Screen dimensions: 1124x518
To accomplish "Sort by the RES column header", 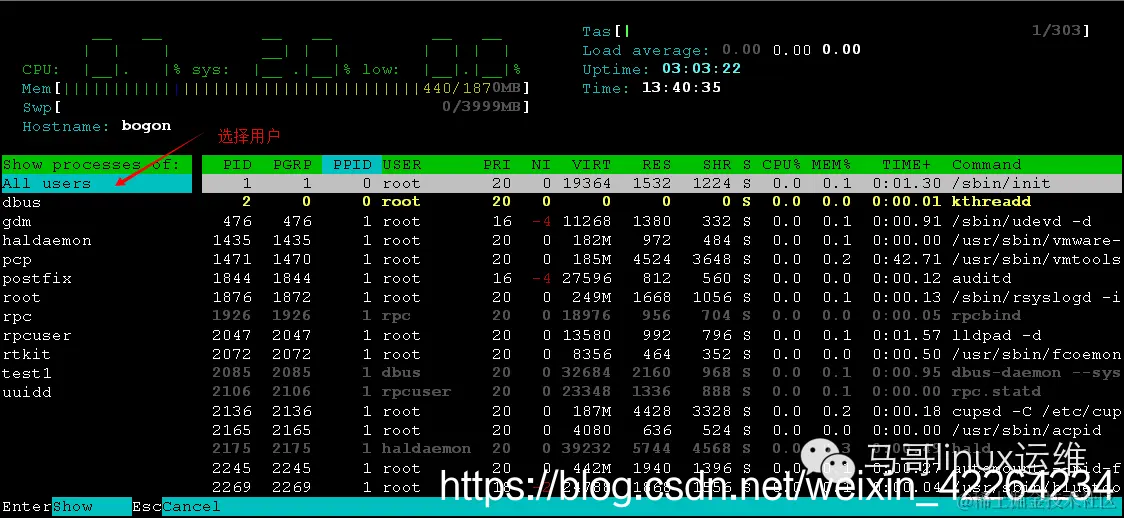I will coord(656,165).
